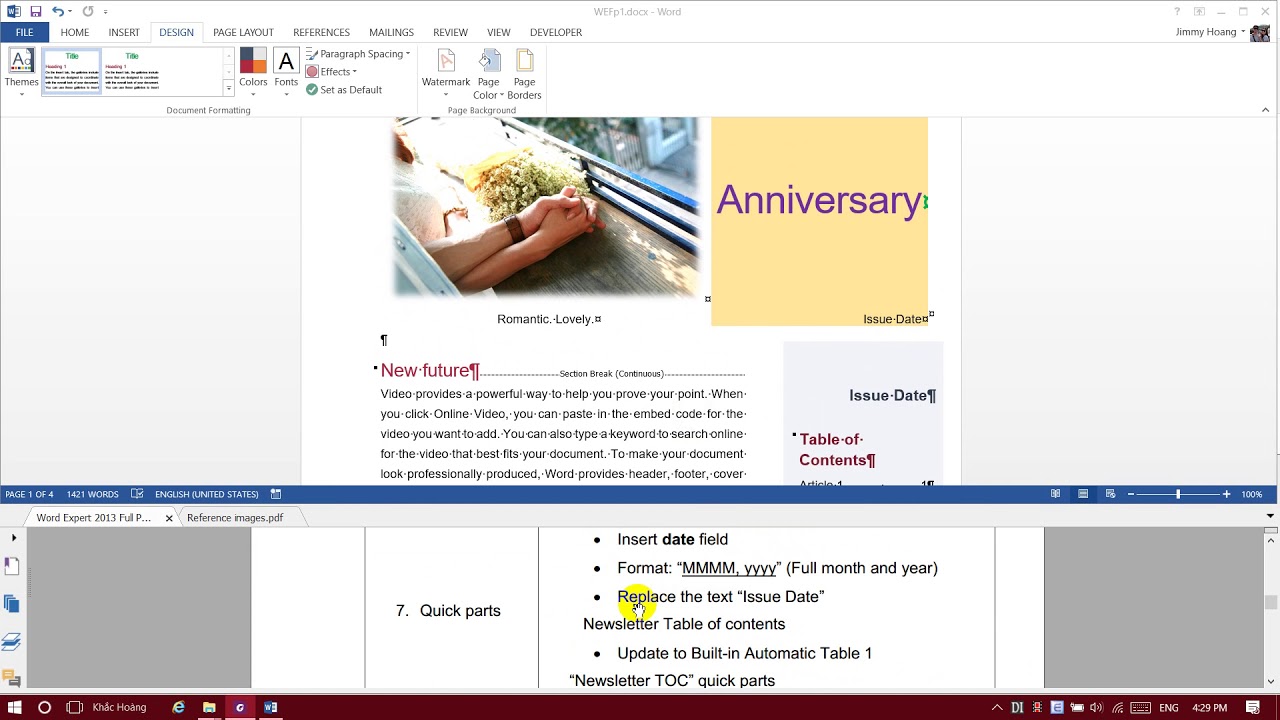The width and height of the screenshot is (1280, 720).
Task: Open Ribbon Display Options
Action: pyautogui.click(x=1199, y=12)
